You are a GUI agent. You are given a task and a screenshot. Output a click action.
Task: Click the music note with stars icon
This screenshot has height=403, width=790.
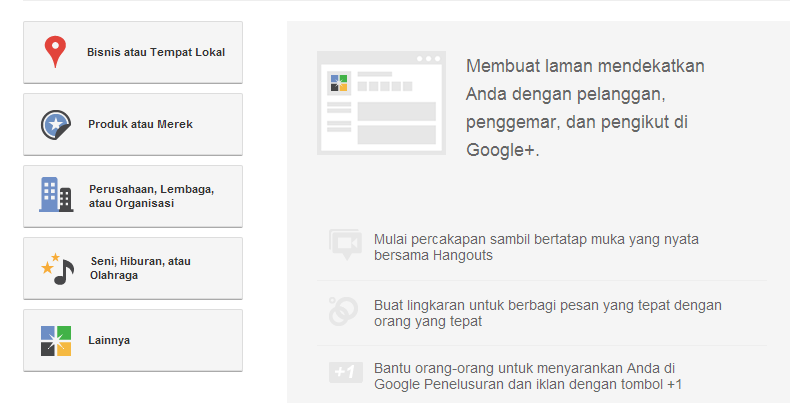57,269
